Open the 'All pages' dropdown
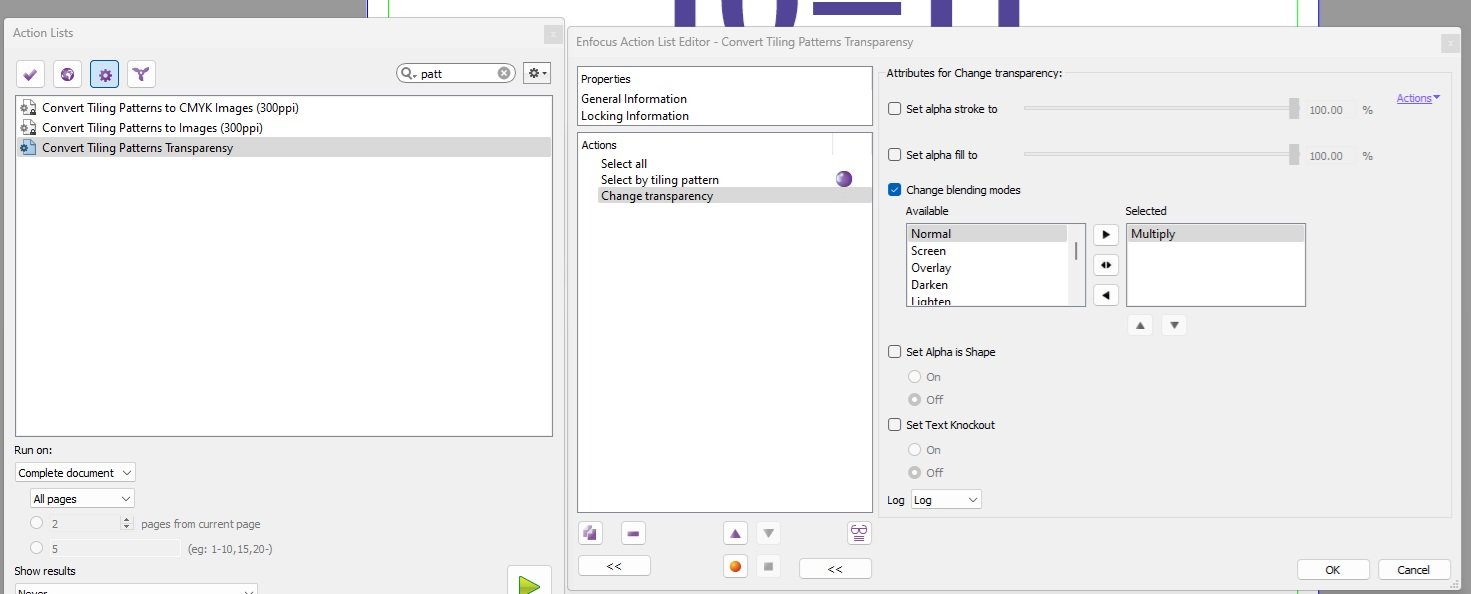Image resolution: width=1471 pixels, height=594 pixels. 82,499
